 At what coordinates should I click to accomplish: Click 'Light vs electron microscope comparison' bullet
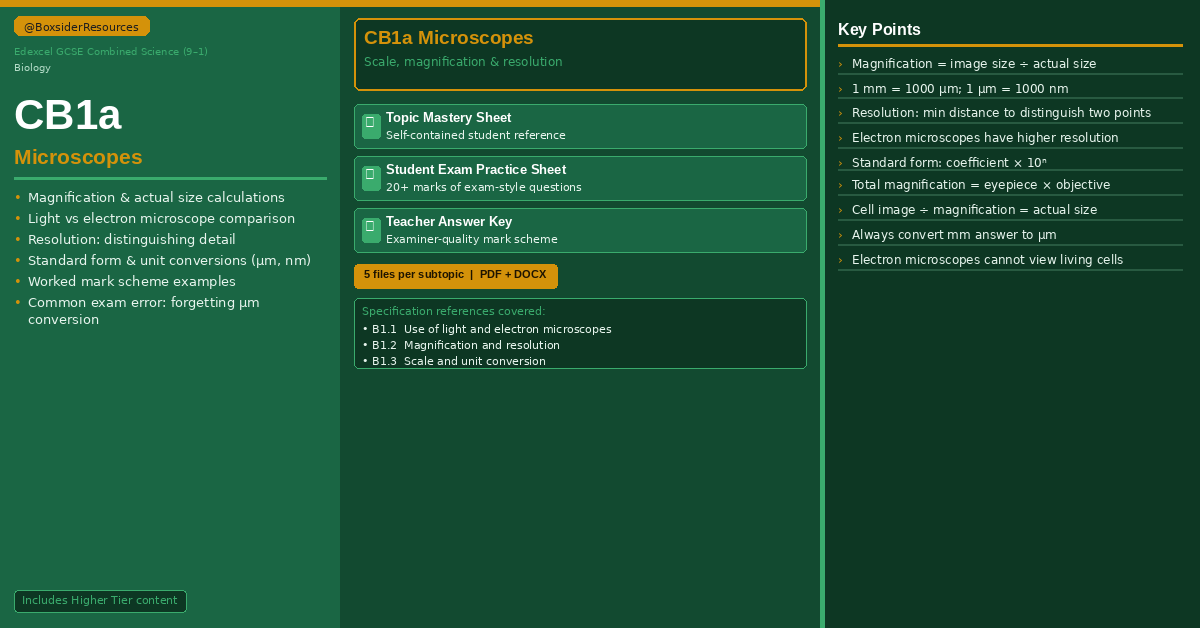pos(161,219)
